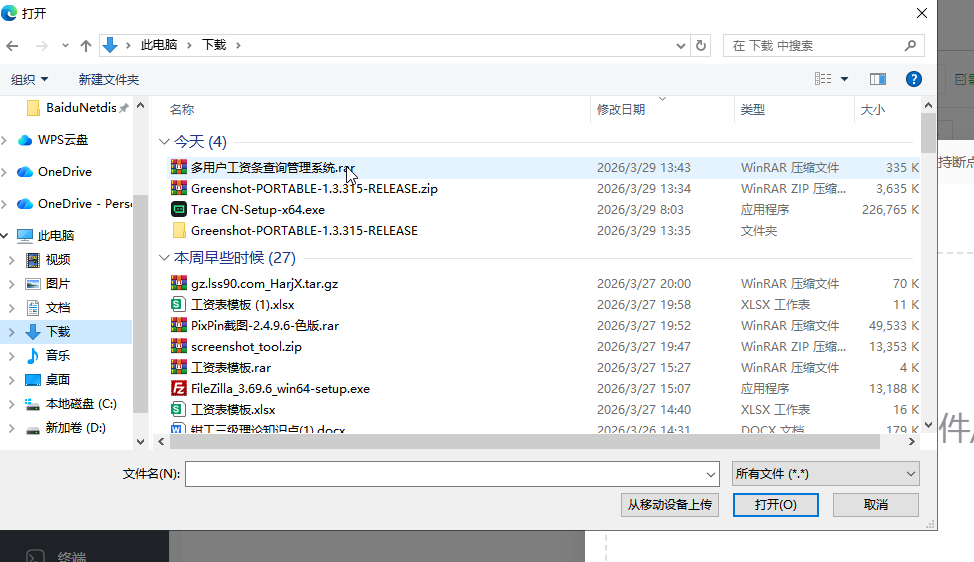The height and width of the screenshot is (562, 974).
Task: Click 下载 in address breadcrumb
Action: 214,45
